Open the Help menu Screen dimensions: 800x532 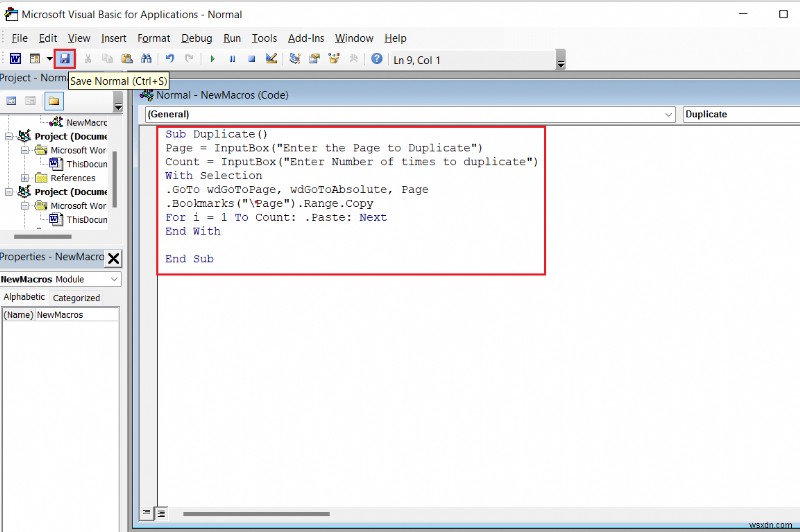point(395,38)
